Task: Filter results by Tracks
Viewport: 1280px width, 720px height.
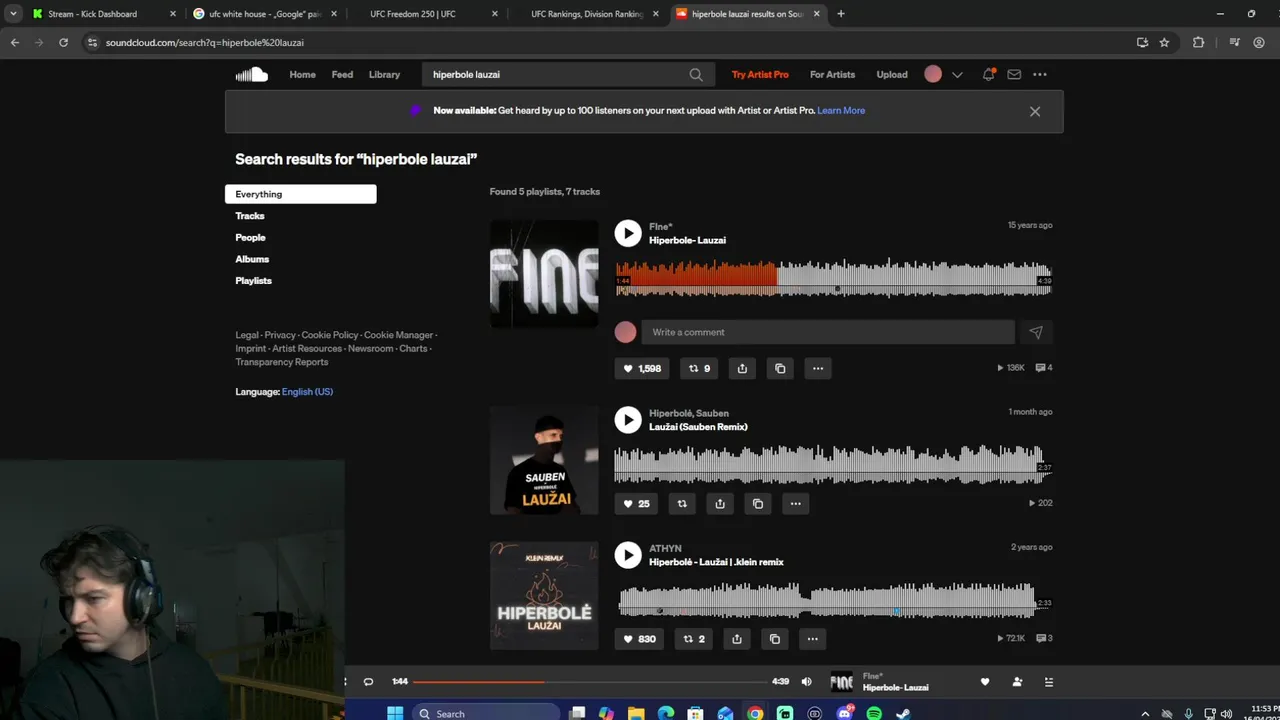Action: click(250, 216)
